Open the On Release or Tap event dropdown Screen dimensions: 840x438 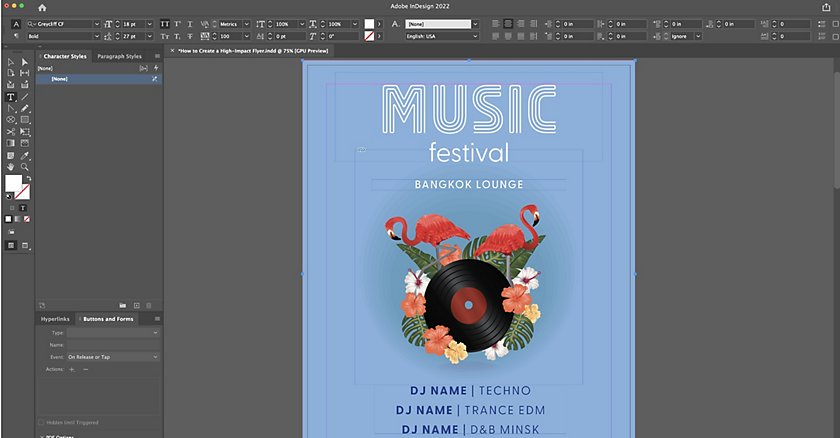pos(113,357)
